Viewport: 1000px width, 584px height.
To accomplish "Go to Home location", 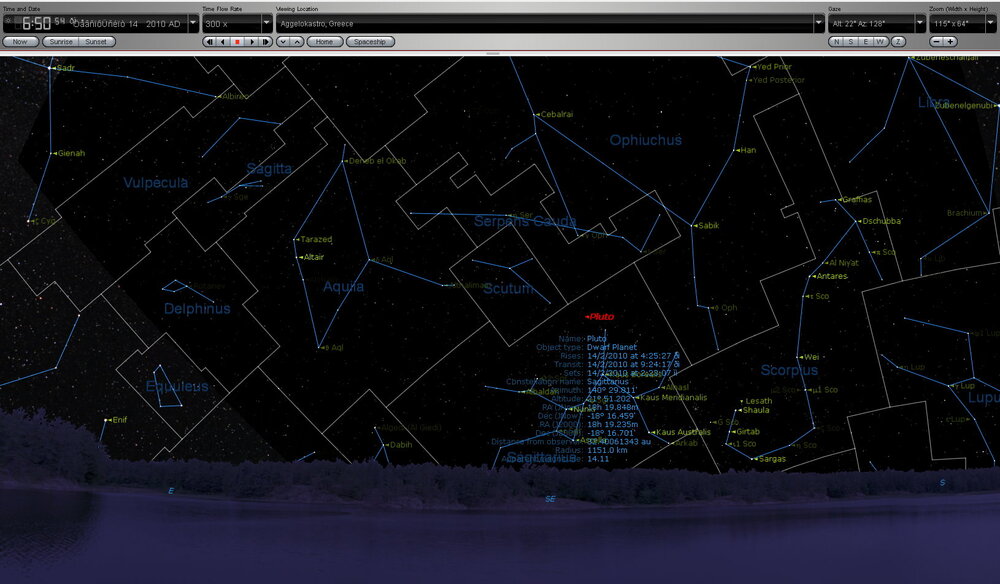I will (324, 42).
